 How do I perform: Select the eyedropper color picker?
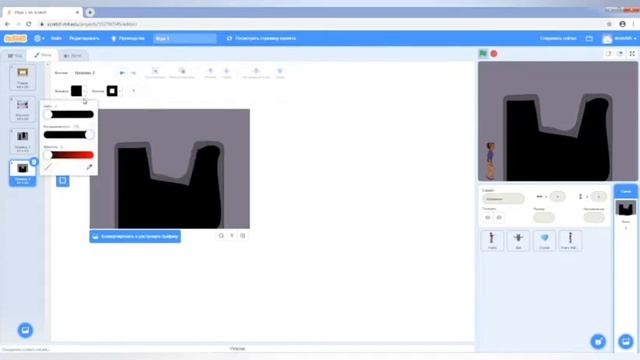pos(89,167)
